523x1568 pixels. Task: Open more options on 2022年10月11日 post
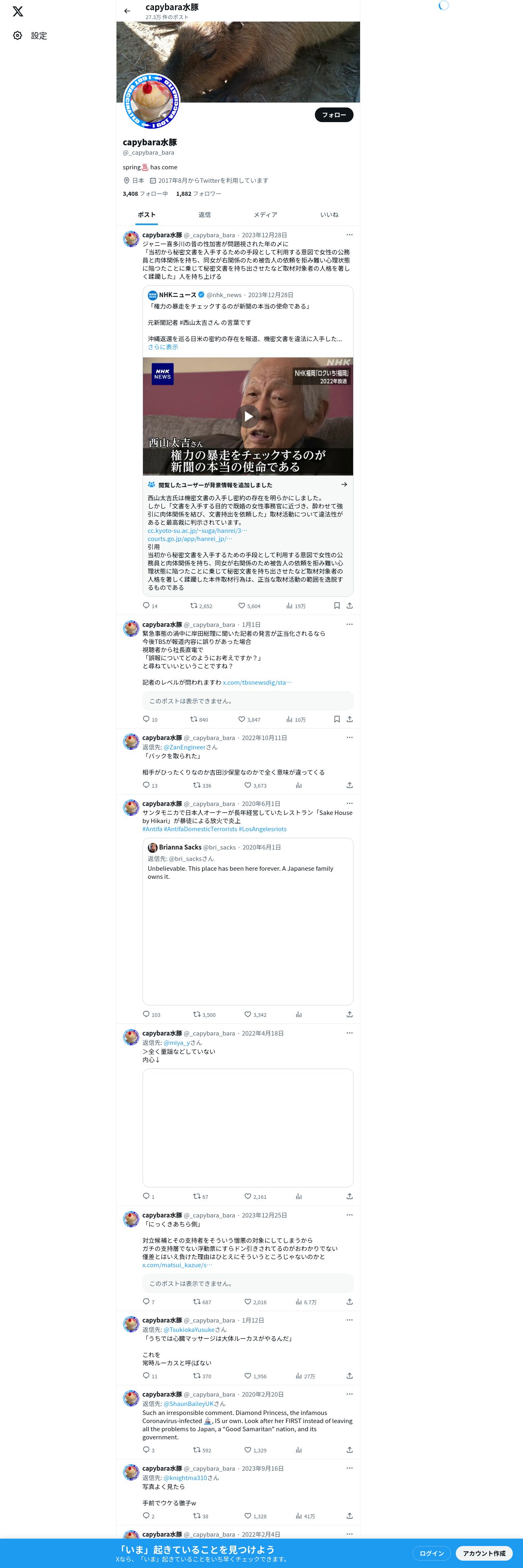(x=349, y=737)
